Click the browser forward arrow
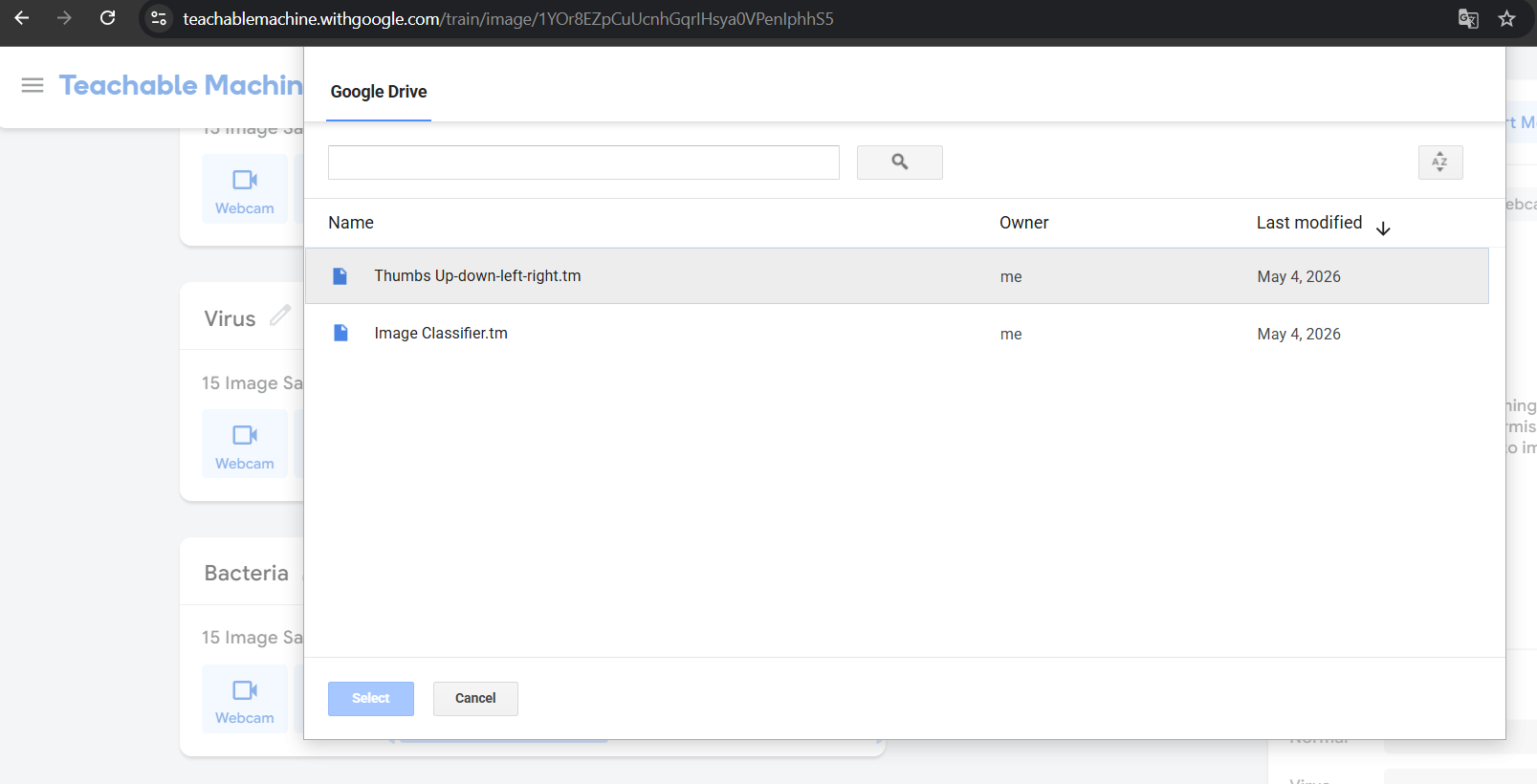 [x=64, y=18]
